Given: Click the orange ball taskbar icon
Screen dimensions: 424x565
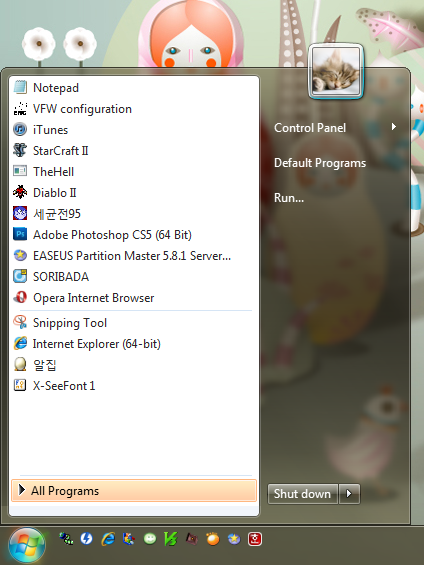Looking at the screenshot, I should click(x=213, y=539).
